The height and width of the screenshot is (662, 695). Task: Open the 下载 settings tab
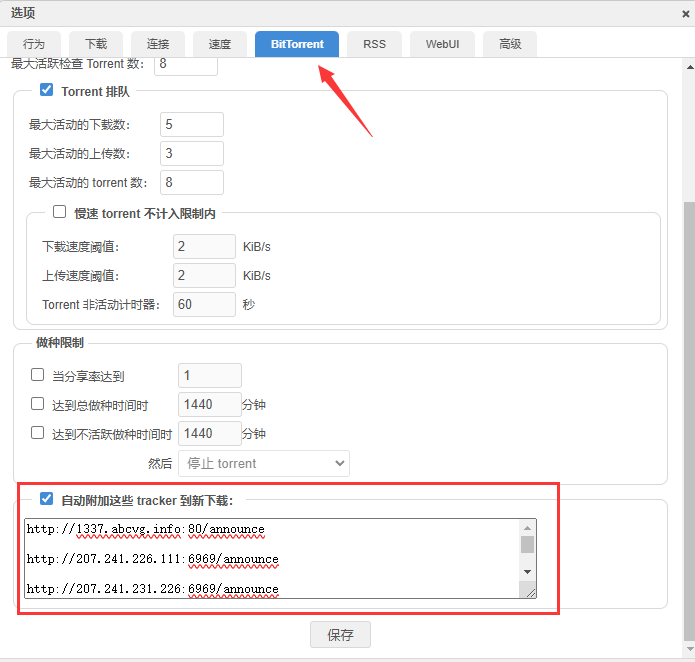(x=96, y=44)
